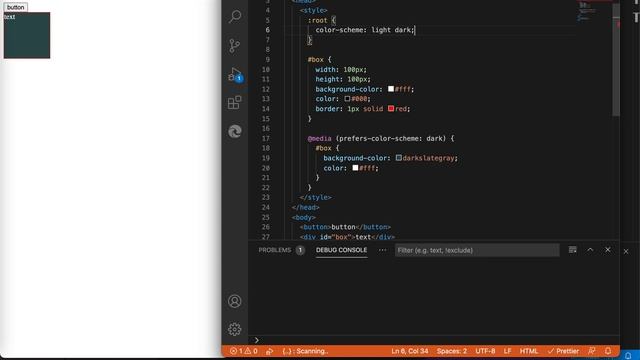Viewport: 640px width, 360px height.
Task: Switch to the Debug Console tab
Action: 342,250
